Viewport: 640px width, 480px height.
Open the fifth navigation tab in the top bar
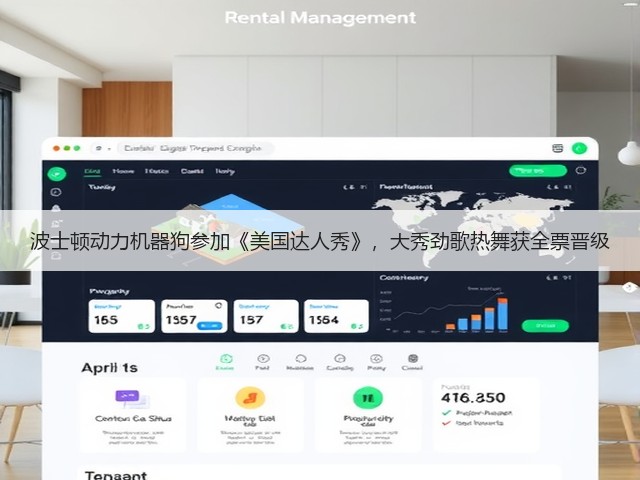[225, 171]
